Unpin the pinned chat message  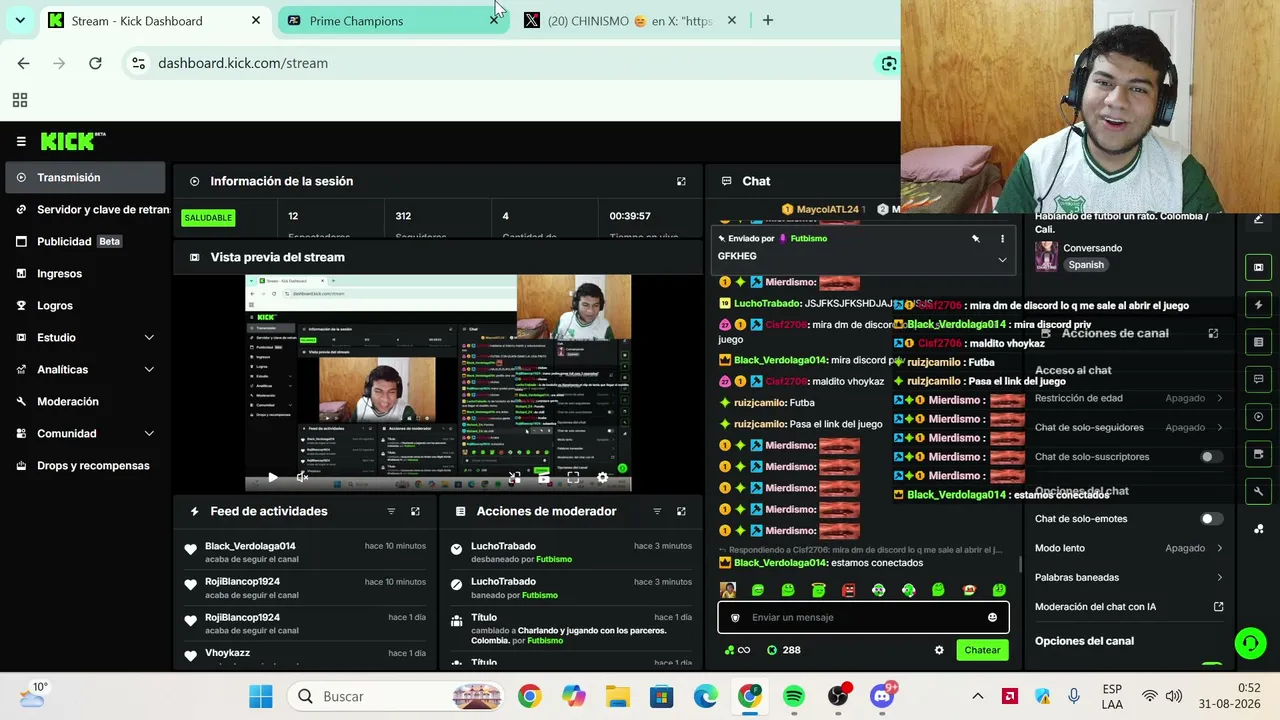click(975, 239)
